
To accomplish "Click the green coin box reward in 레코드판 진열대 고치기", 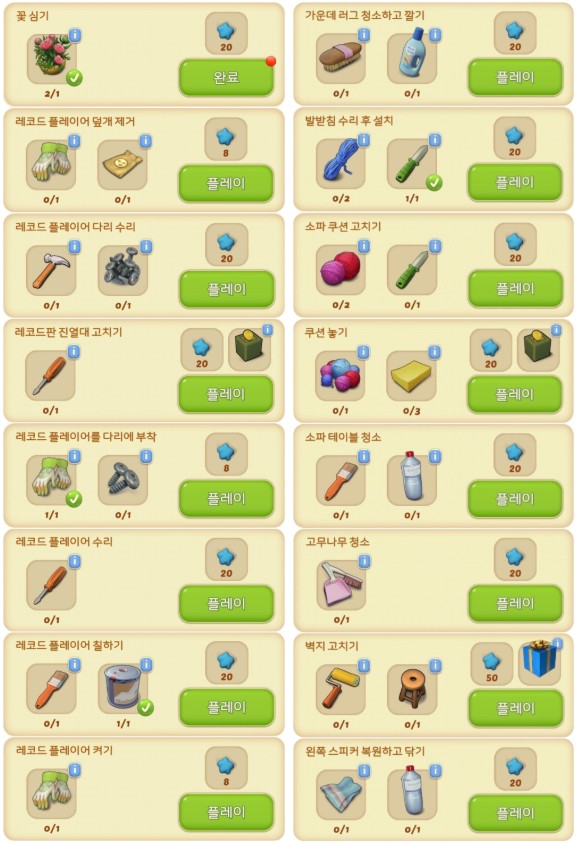I will [x=249, y=348].
